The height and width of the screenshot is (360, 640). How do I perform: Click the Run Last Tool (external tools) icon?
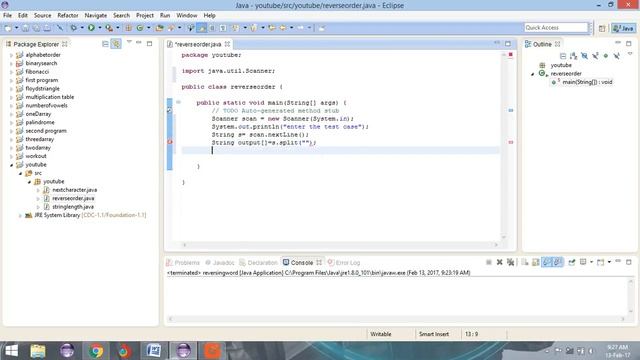[109, 28]
